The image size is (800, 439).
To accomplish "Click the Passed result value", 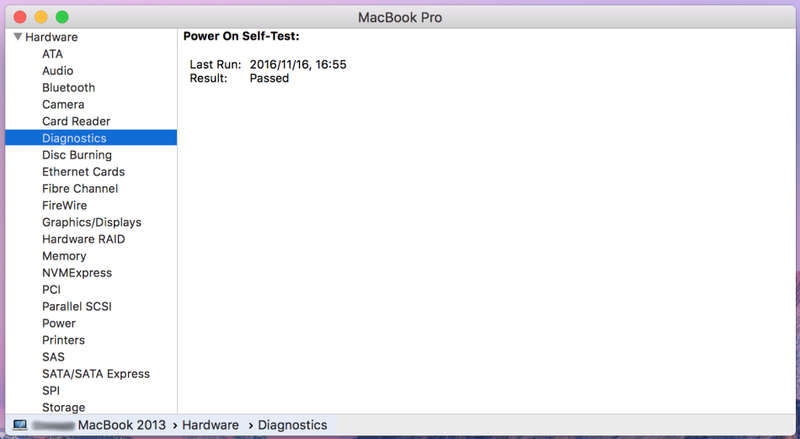I will pyautogui.click(x=269, y=78).
